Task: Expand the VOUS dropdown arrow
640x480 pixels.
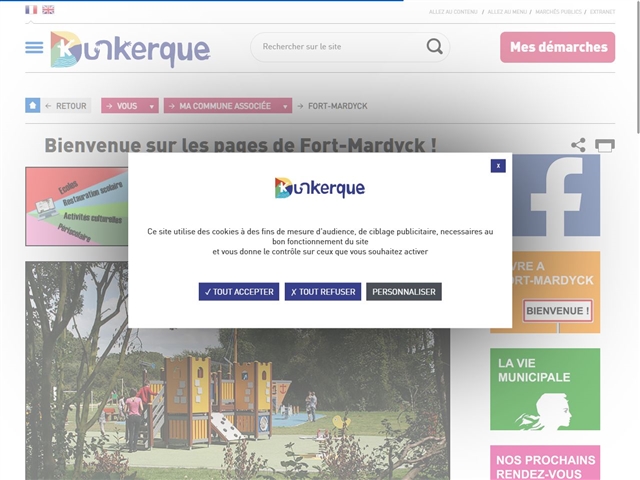Action: coord(152,107)
